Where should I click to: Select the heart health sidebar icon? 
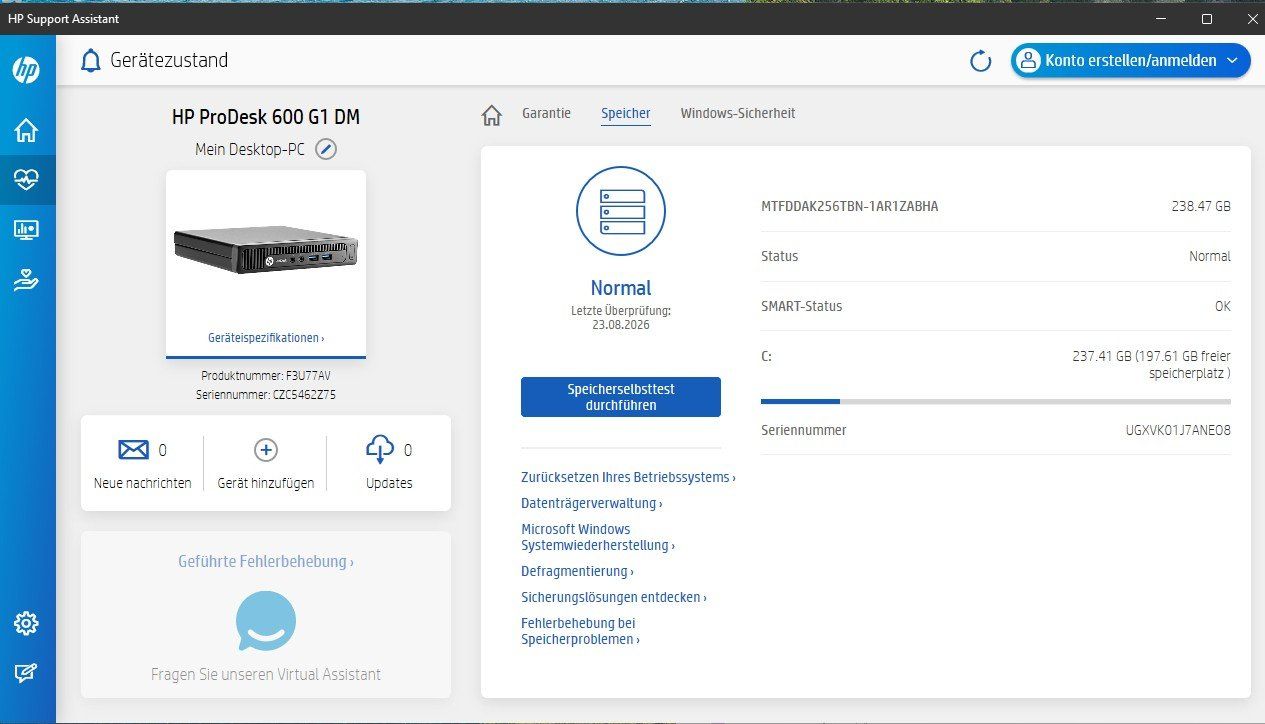click(x=26, y=180)
